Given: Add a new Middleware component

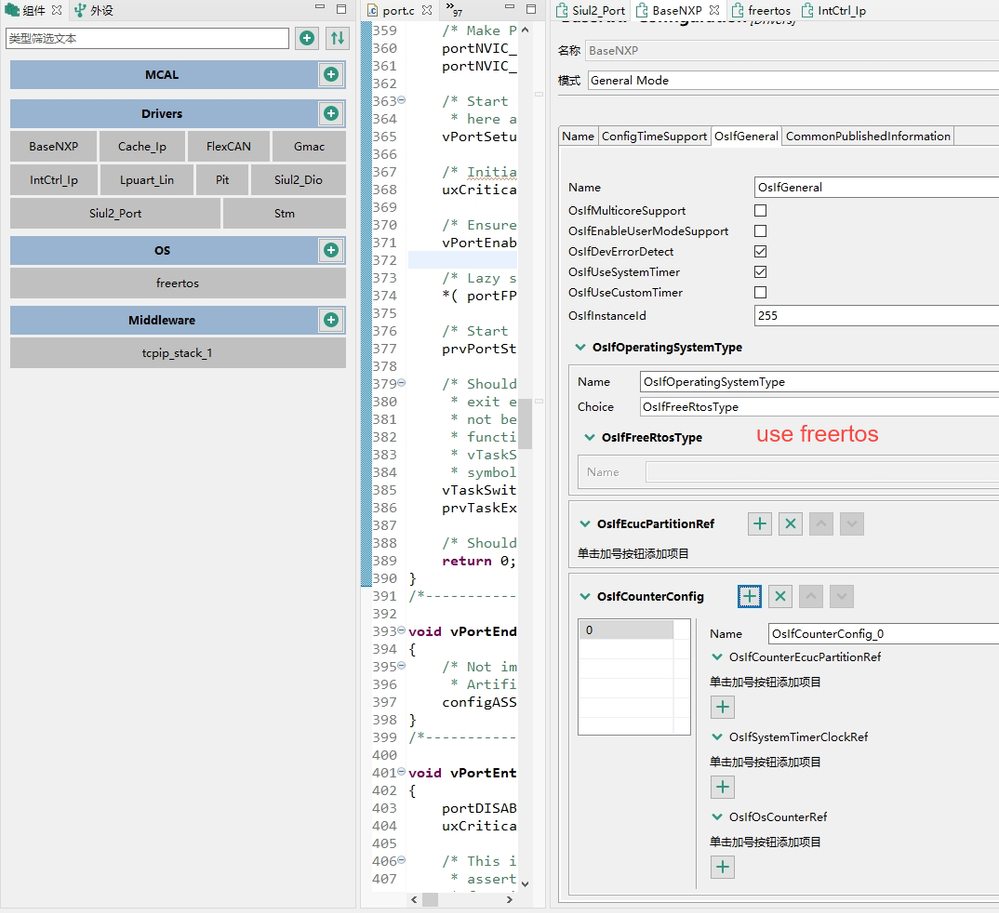Looking at the screenshot, I should [331, 320].
